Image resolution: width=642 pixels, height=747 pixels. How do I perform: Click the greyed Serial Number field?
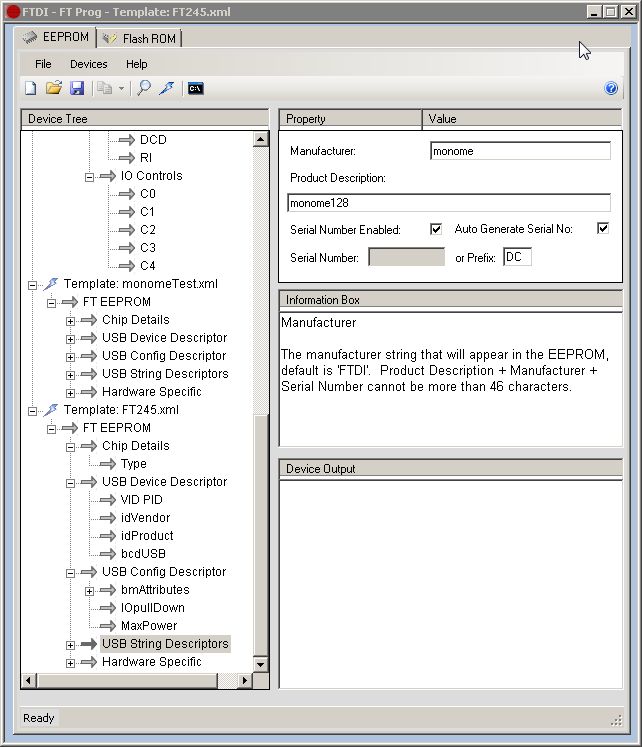406,257
